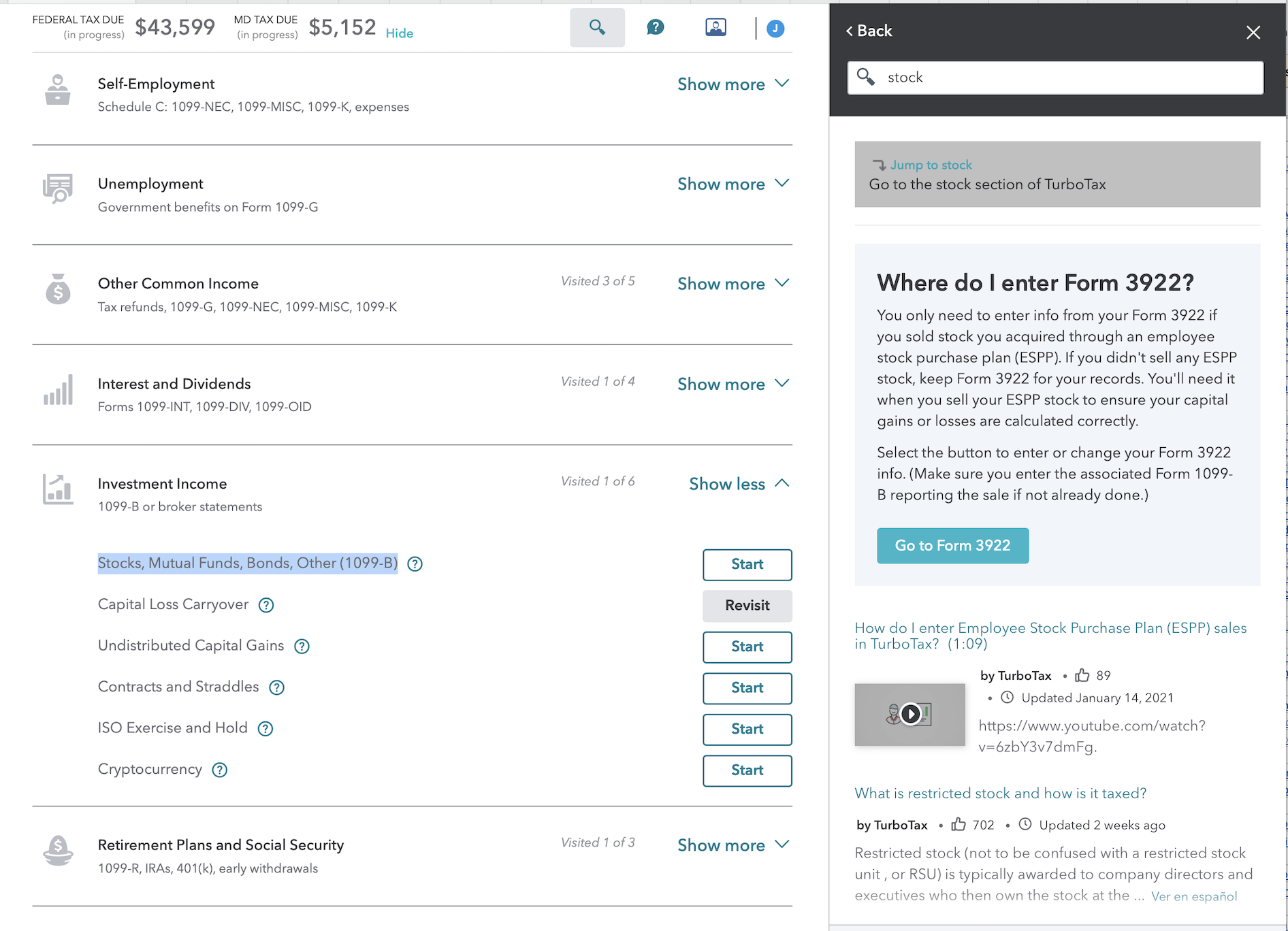Click the search magnifier icon in header
This screenshot has height=931, width=1288.
point(597,27)
